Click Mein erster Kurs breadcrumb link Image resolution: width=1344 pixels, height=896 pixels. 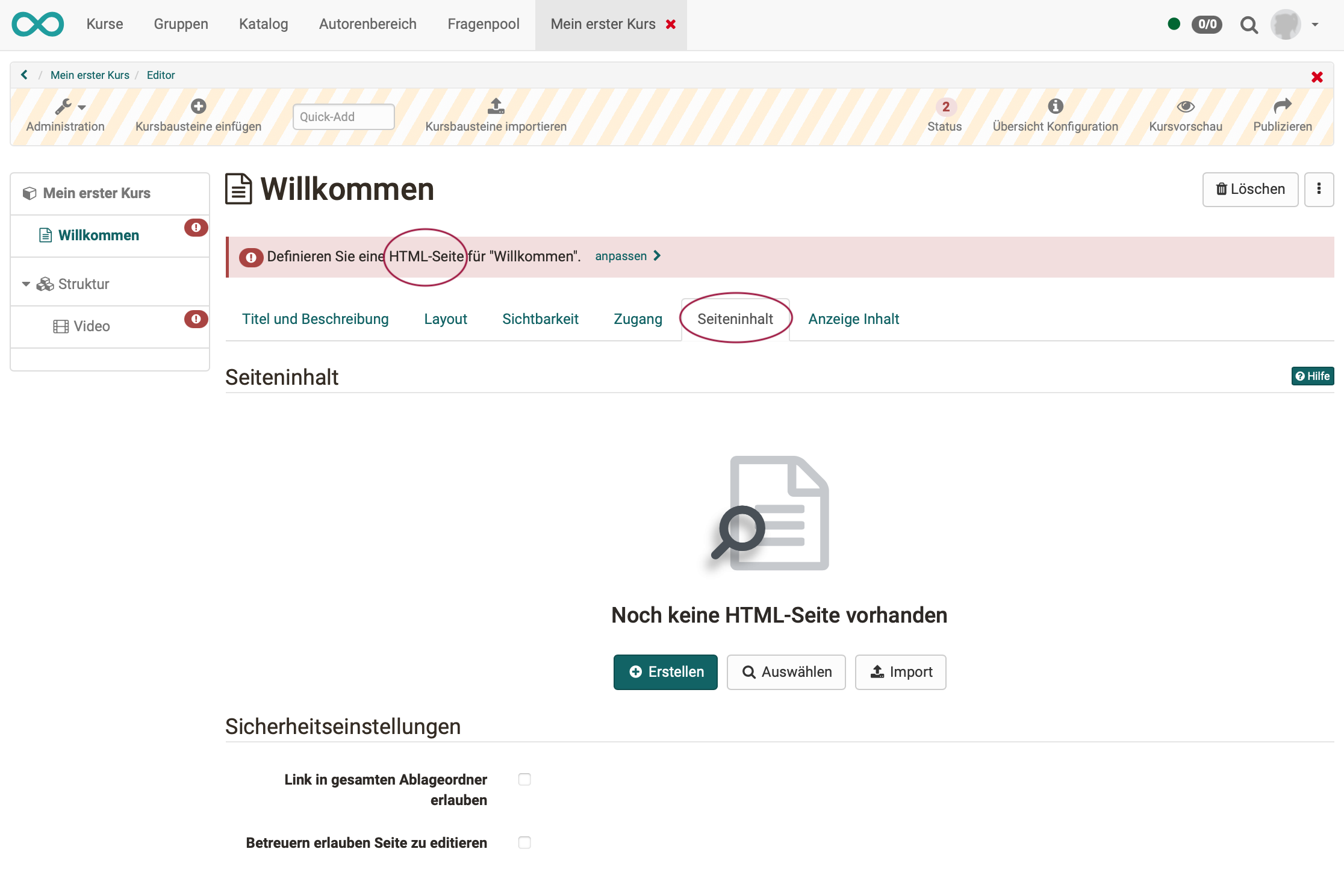pyautogui.click(x=90, y=75)
